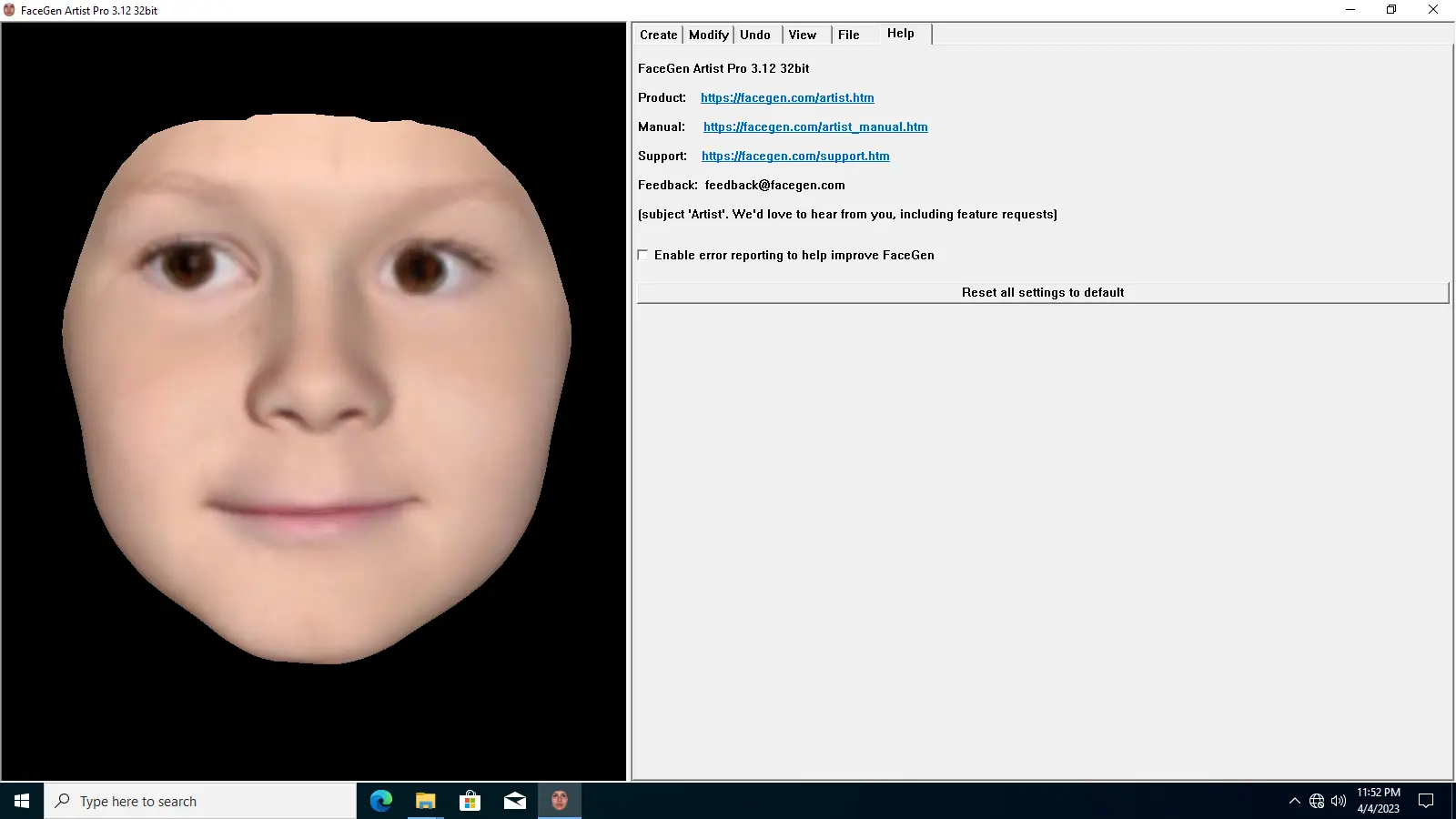Select FaceGen icon in taskbar
This screenshot has width=1456, height=819.
click(559, 801)
